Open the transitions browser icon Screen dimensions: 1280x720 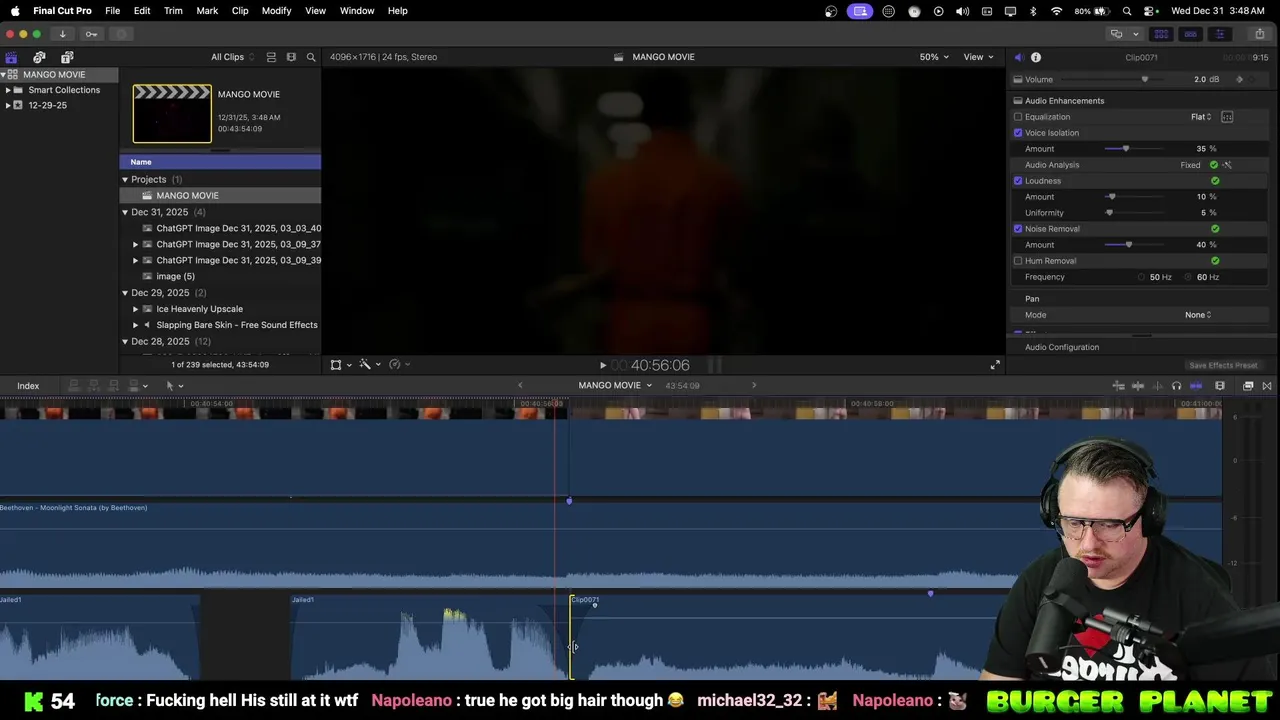pyautogui.click(x=1267, y=386)
